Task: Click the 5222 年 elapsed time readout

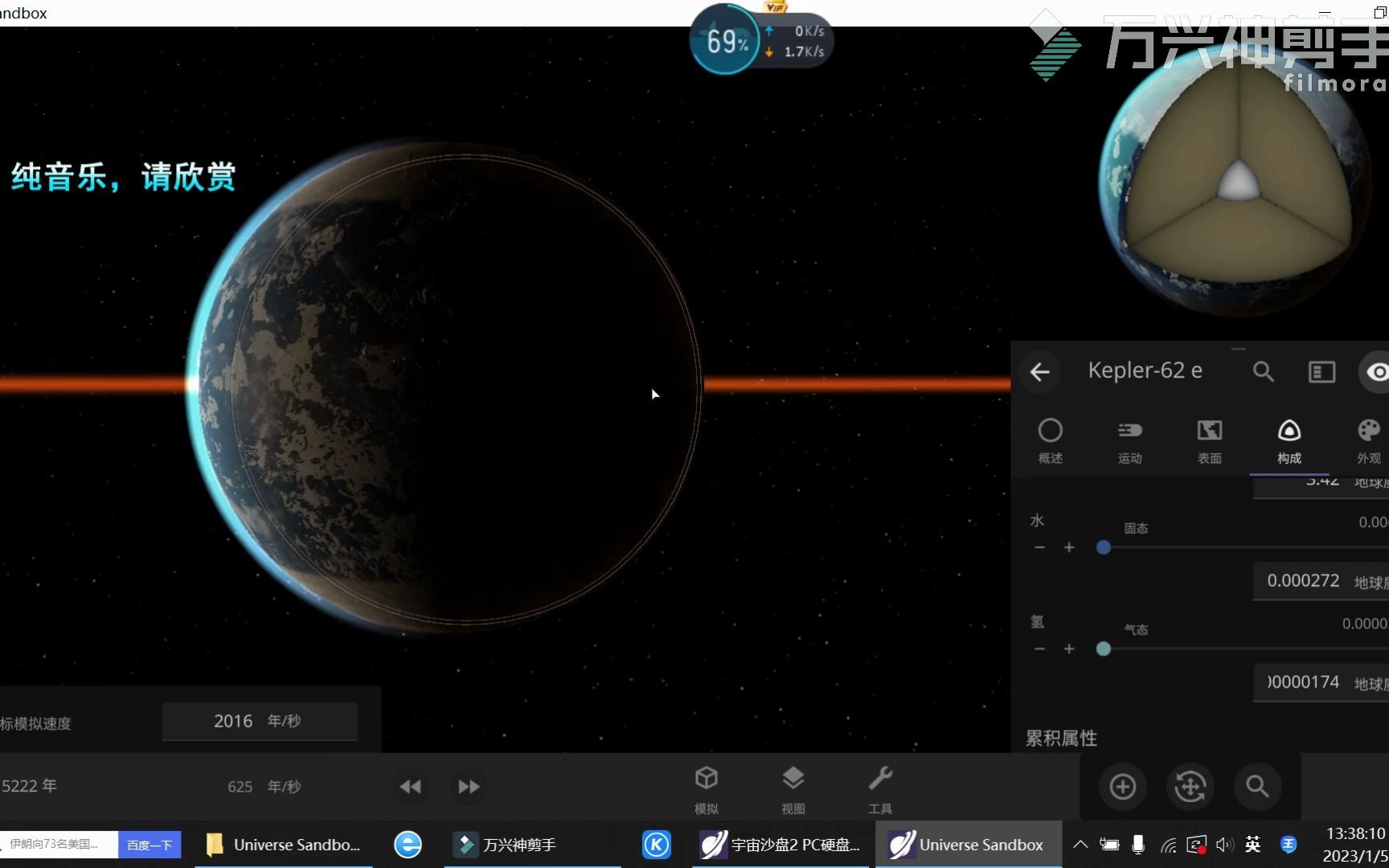Action: (x=29, y=786)
